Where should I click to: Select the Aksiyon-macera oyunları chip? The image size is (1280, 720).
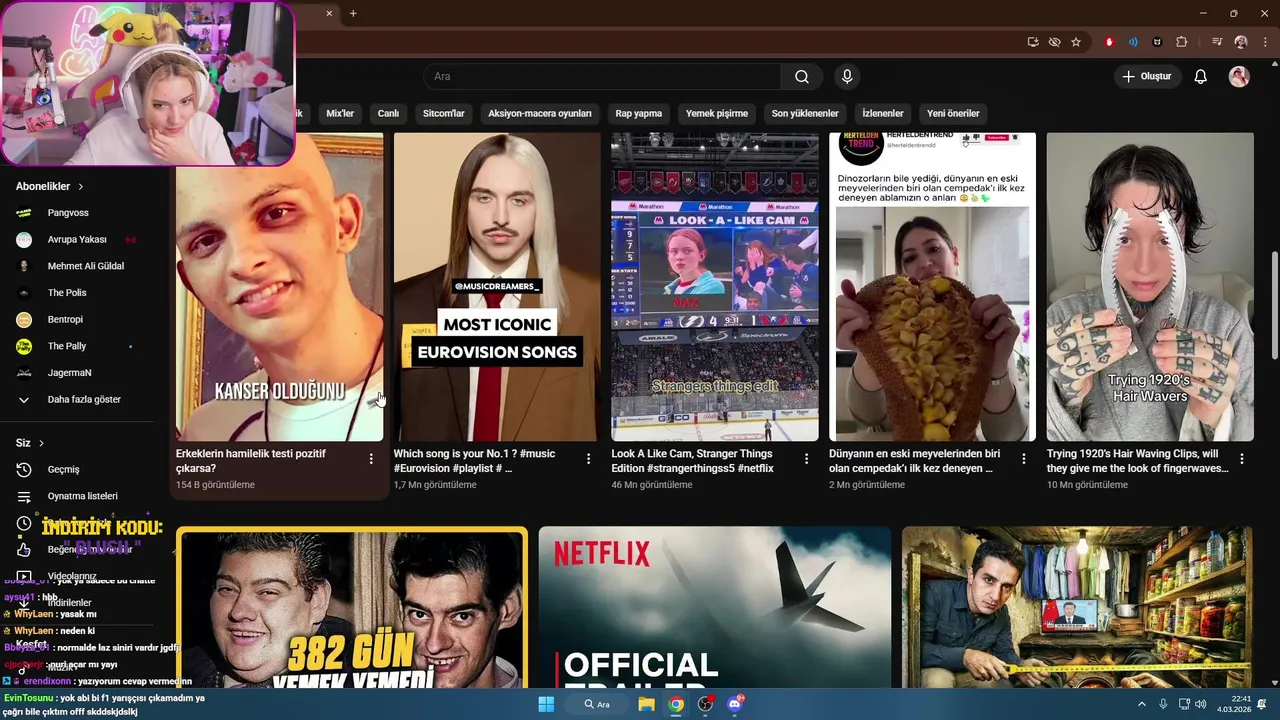(x=540, y=113)
